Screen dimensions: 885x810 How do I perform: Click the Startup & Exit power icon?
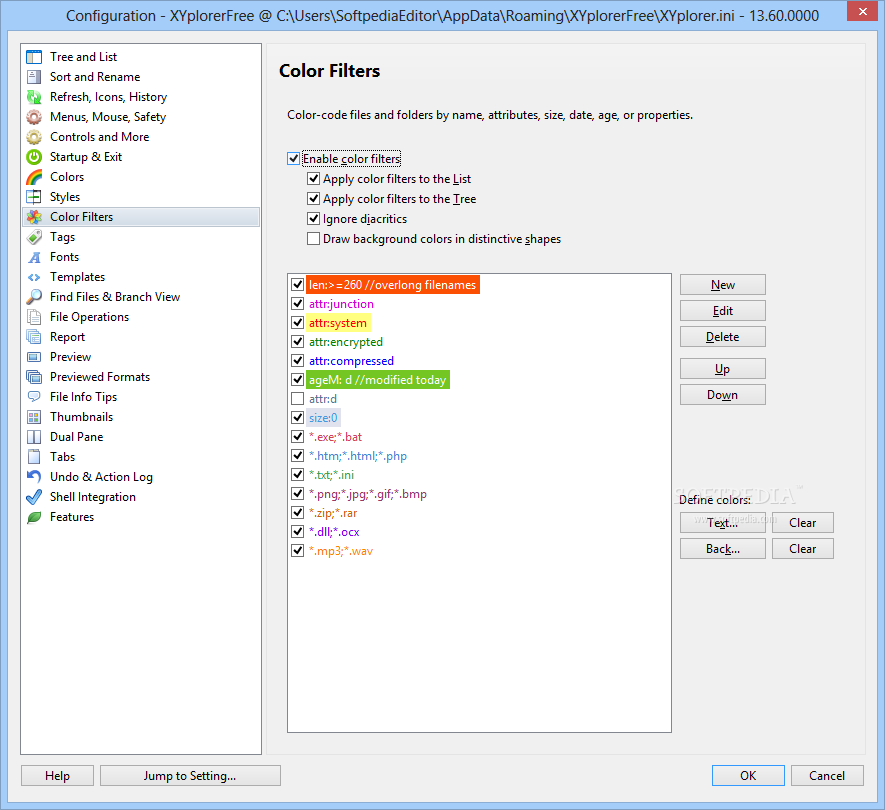(x=34, y=157)
